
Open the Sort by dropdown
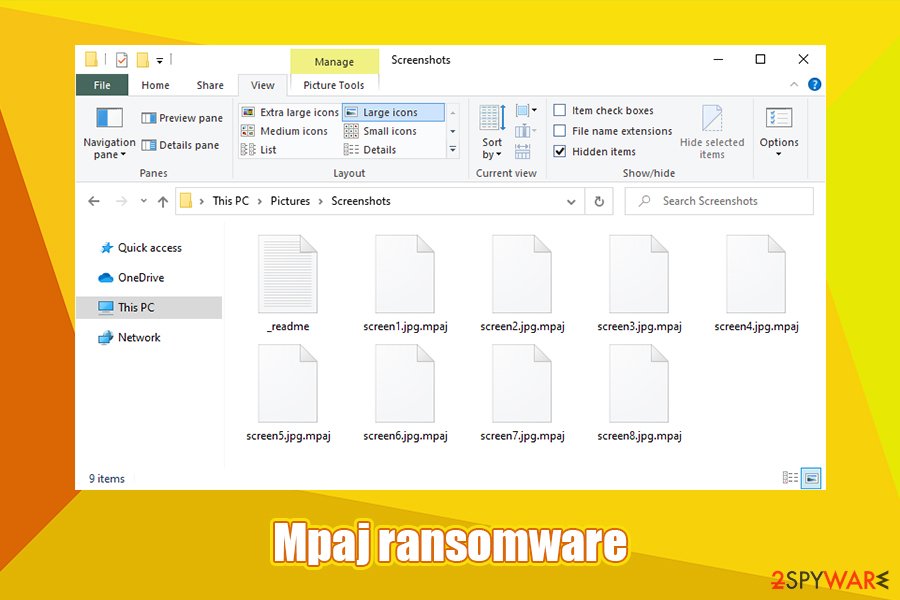click(492, 133)
